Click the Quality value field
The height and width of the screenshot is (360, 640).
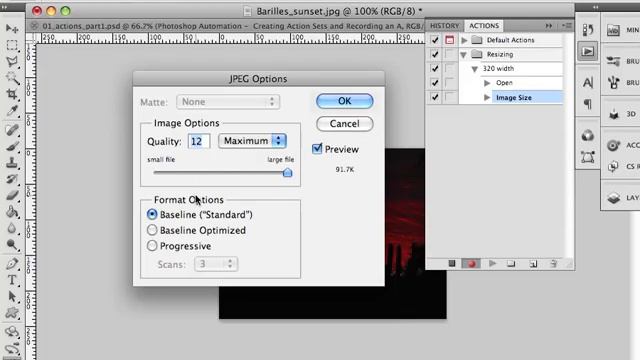tap(199, 141)
